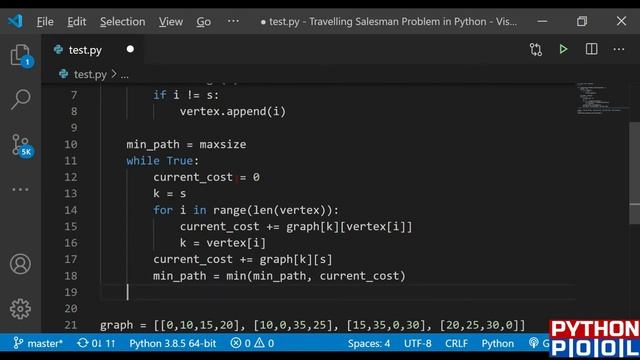The width and height of the screenshot is (640, 360).
Task: Split the editor to the right
Action: 591,49
